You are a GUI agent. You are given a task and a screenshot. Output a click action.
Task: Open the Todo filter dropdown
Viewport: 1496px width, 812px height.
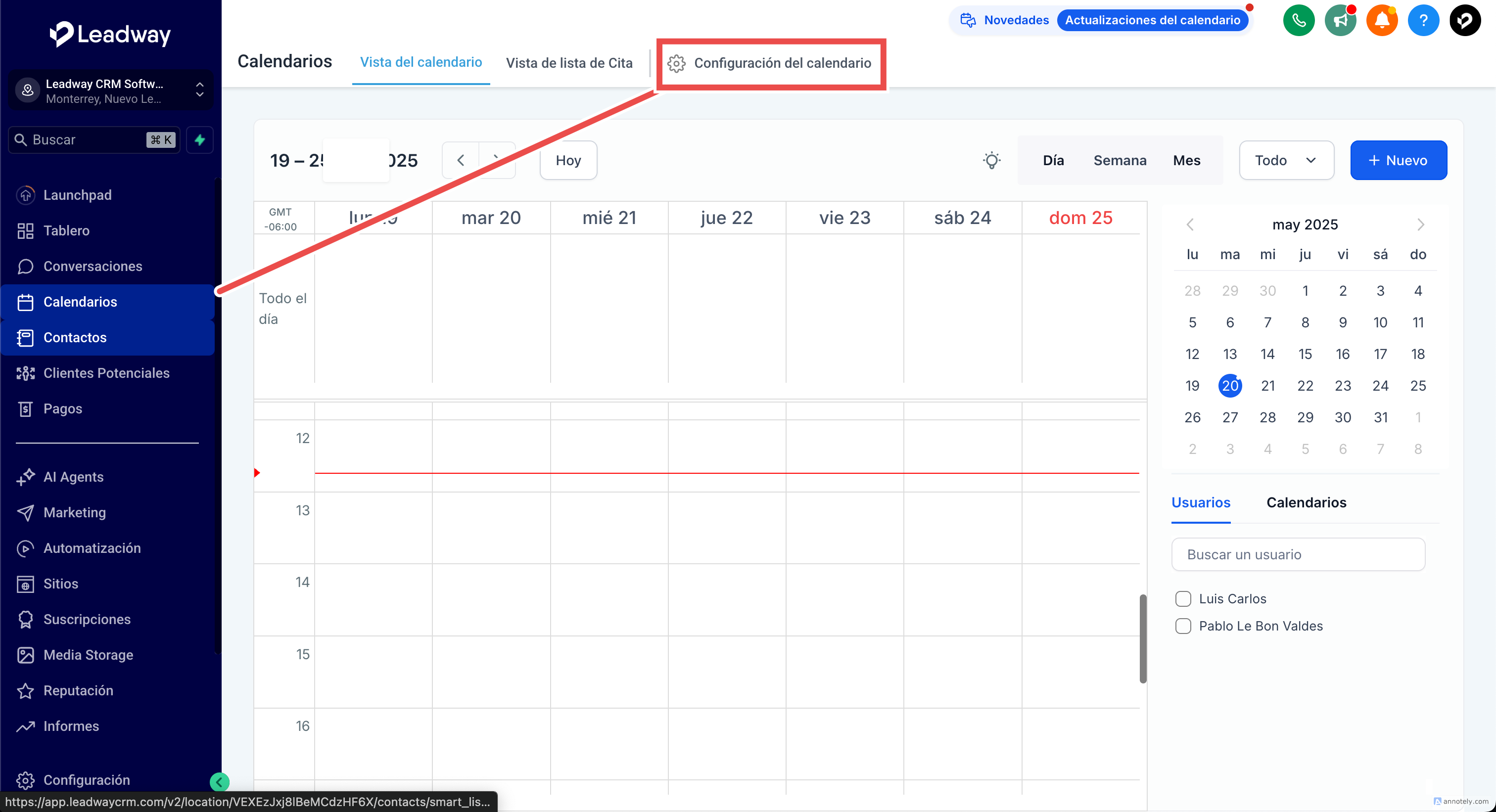[1286, 160]
